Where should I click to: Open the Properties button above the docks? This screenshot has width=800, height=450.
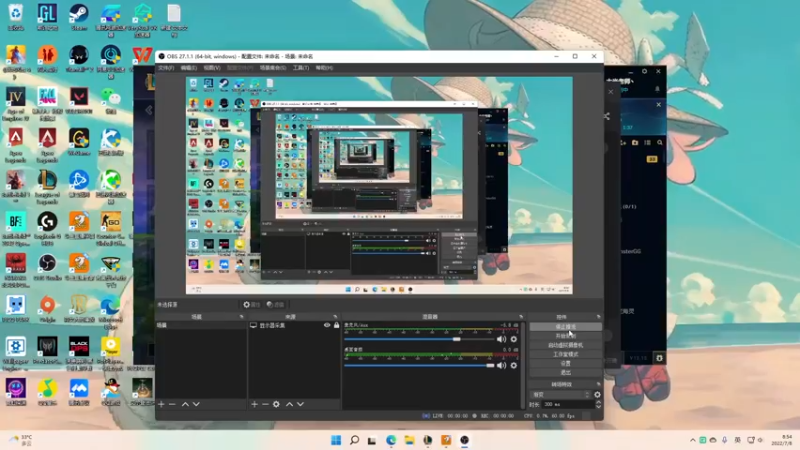click(x=252, y=305)
